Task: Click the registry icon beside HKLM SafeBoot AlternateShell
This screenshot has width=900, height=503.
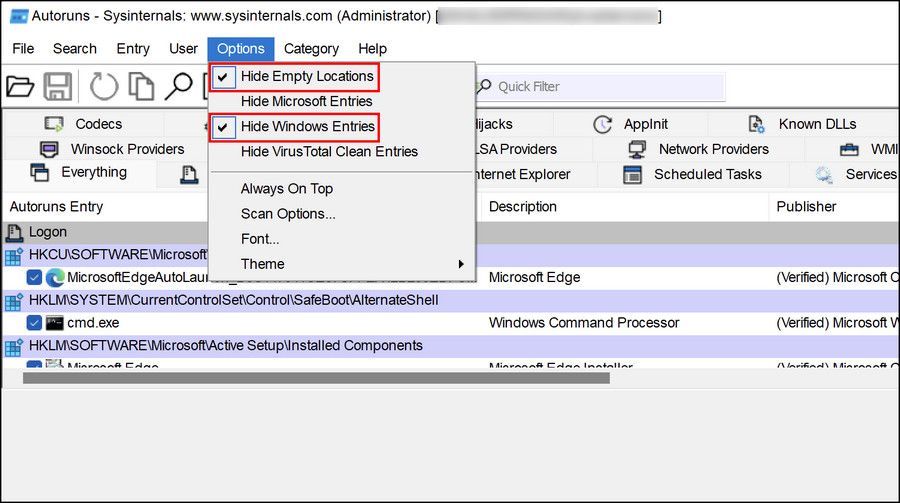Action: [14, 301]
